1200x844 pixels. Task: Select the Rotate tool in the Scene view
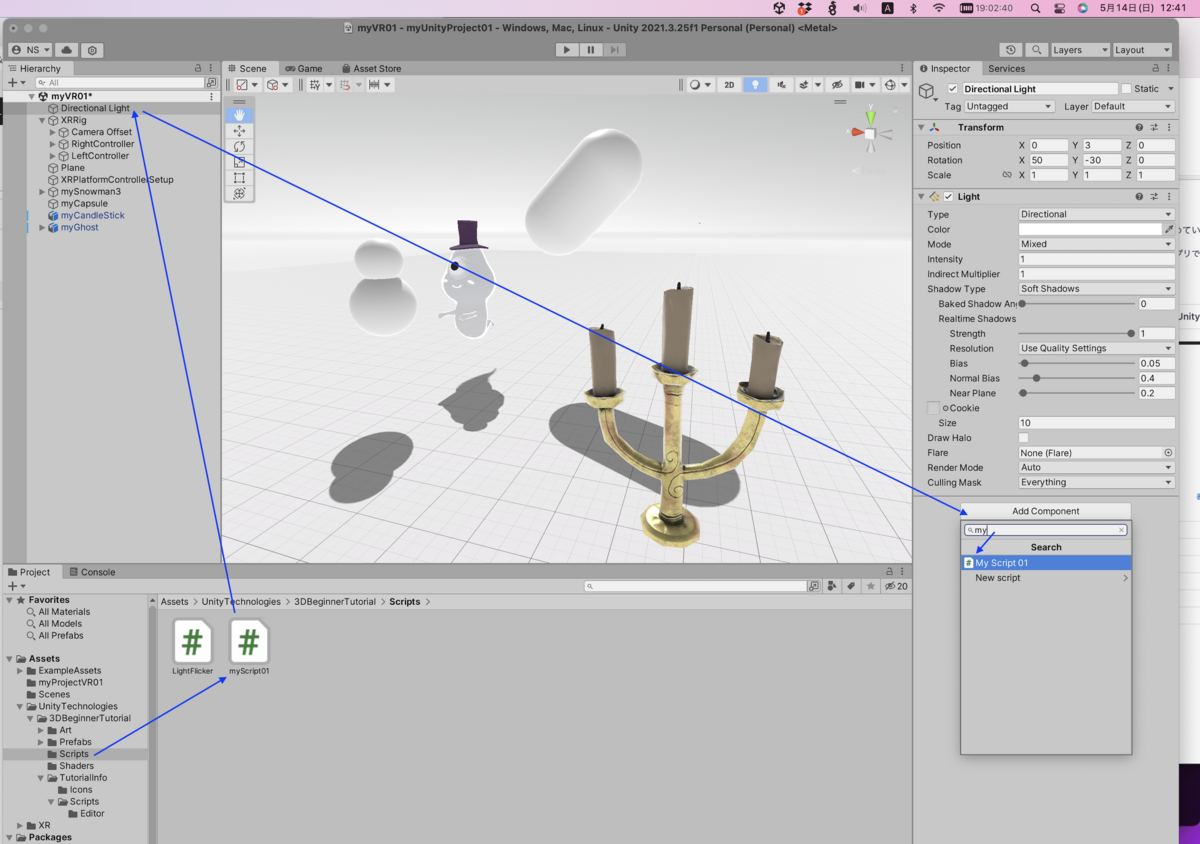tap(239, 147)
